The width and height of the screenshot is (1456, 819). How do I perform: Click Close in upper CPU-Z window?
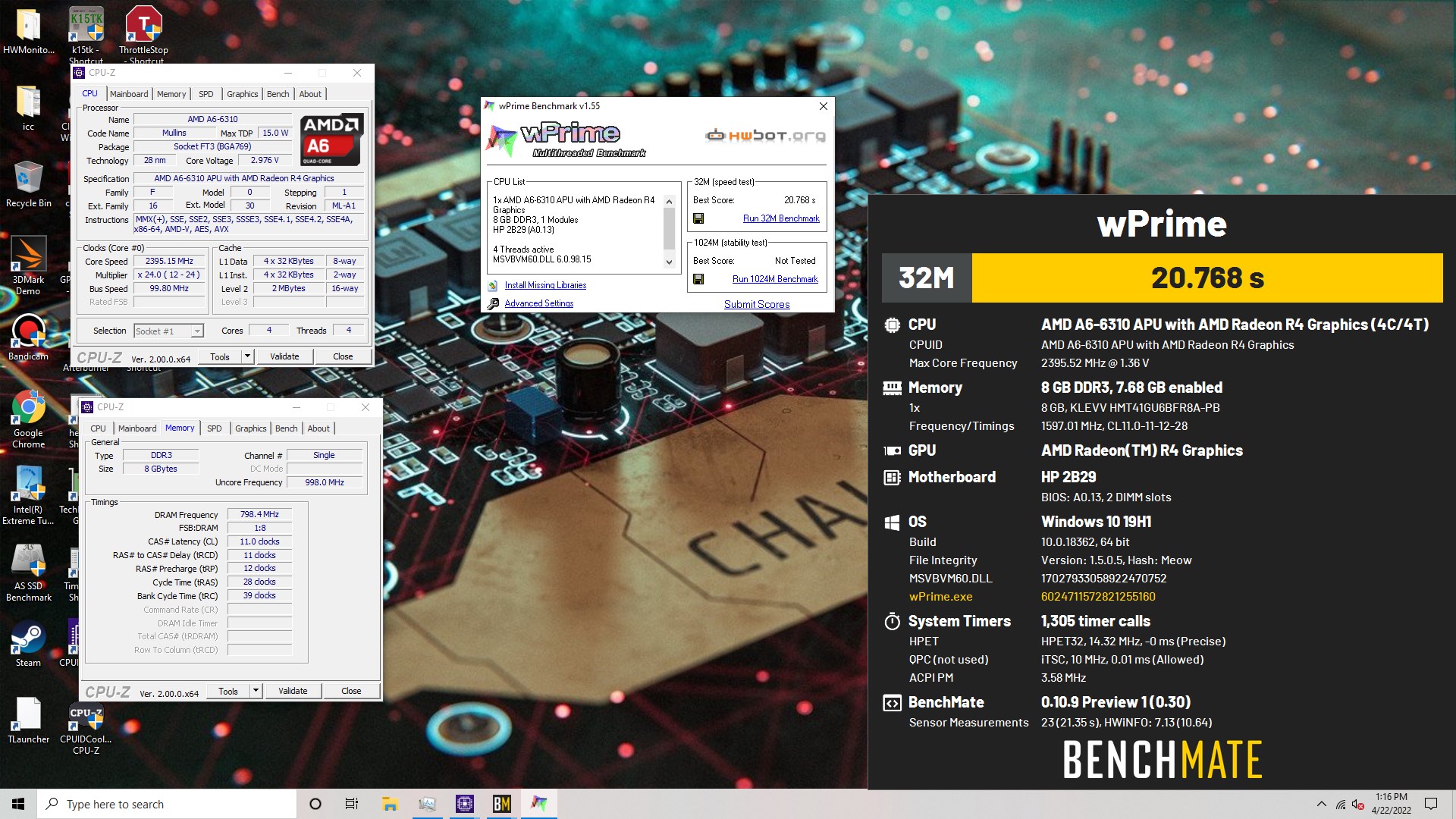point(343,356)
